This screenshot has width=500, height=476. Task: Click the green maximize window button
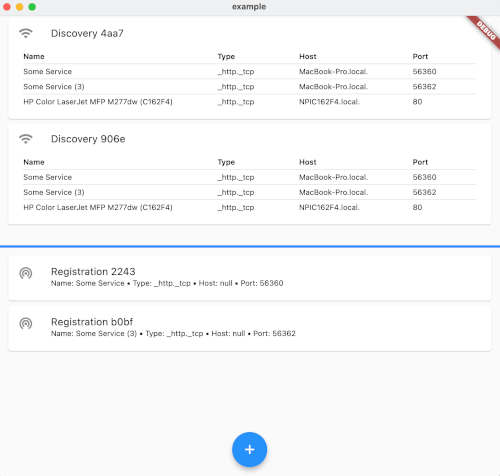tap(32, 7)
